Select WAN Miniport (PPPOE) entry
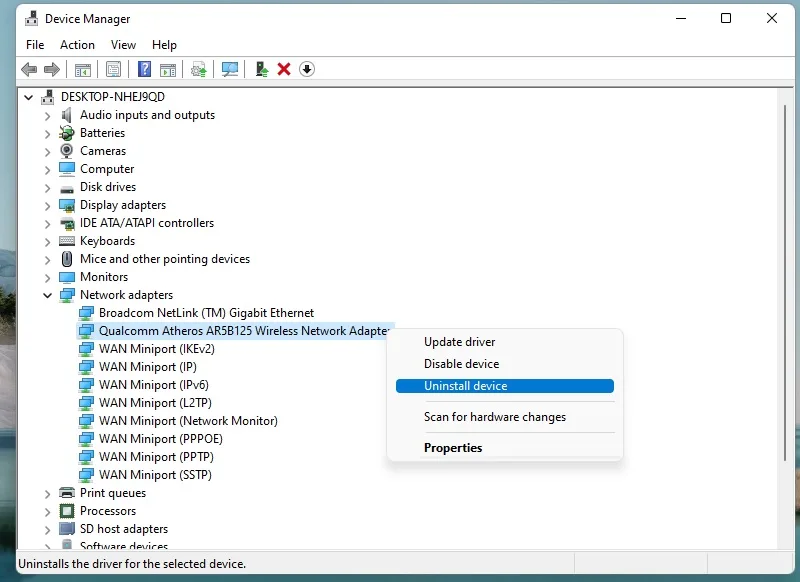Viewport: 800px width, 582px height. (x=151, y=439)
